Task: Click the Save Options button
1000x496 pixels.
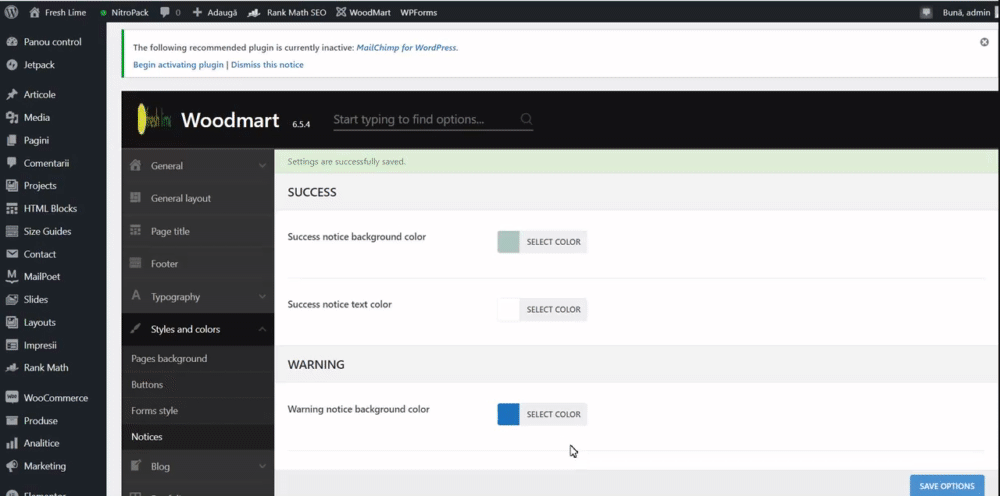Action: [x=947, y=486]
